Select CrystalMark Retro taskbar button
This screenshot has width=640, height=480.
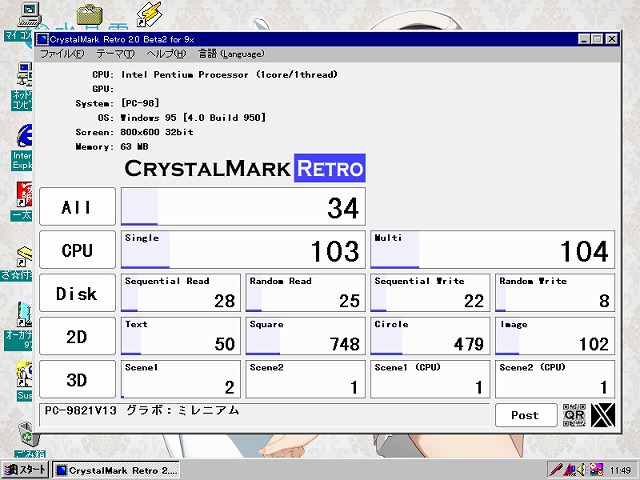point(116,470)
